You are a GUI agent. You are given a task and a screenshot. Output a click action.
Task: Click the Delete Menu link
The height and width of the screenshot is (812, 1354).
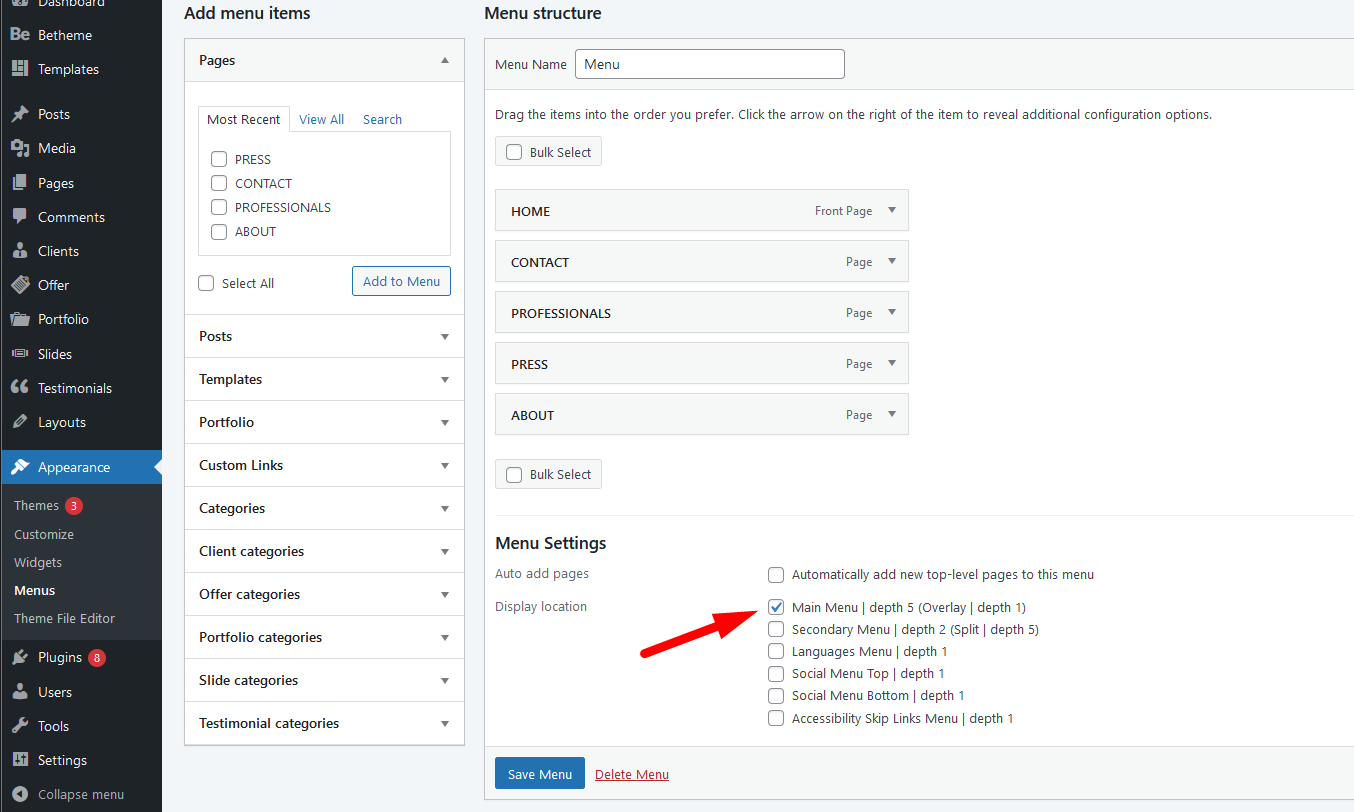pos(632,774)
